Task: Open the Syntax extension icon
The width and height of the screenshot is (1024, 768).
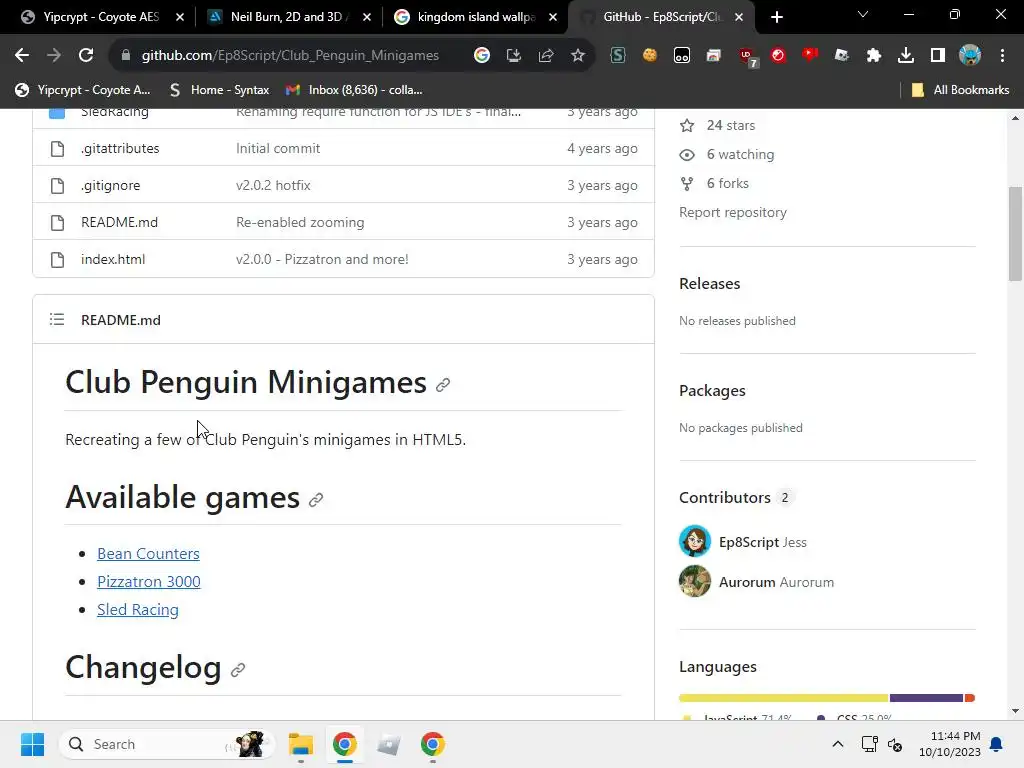Action: 618,56
